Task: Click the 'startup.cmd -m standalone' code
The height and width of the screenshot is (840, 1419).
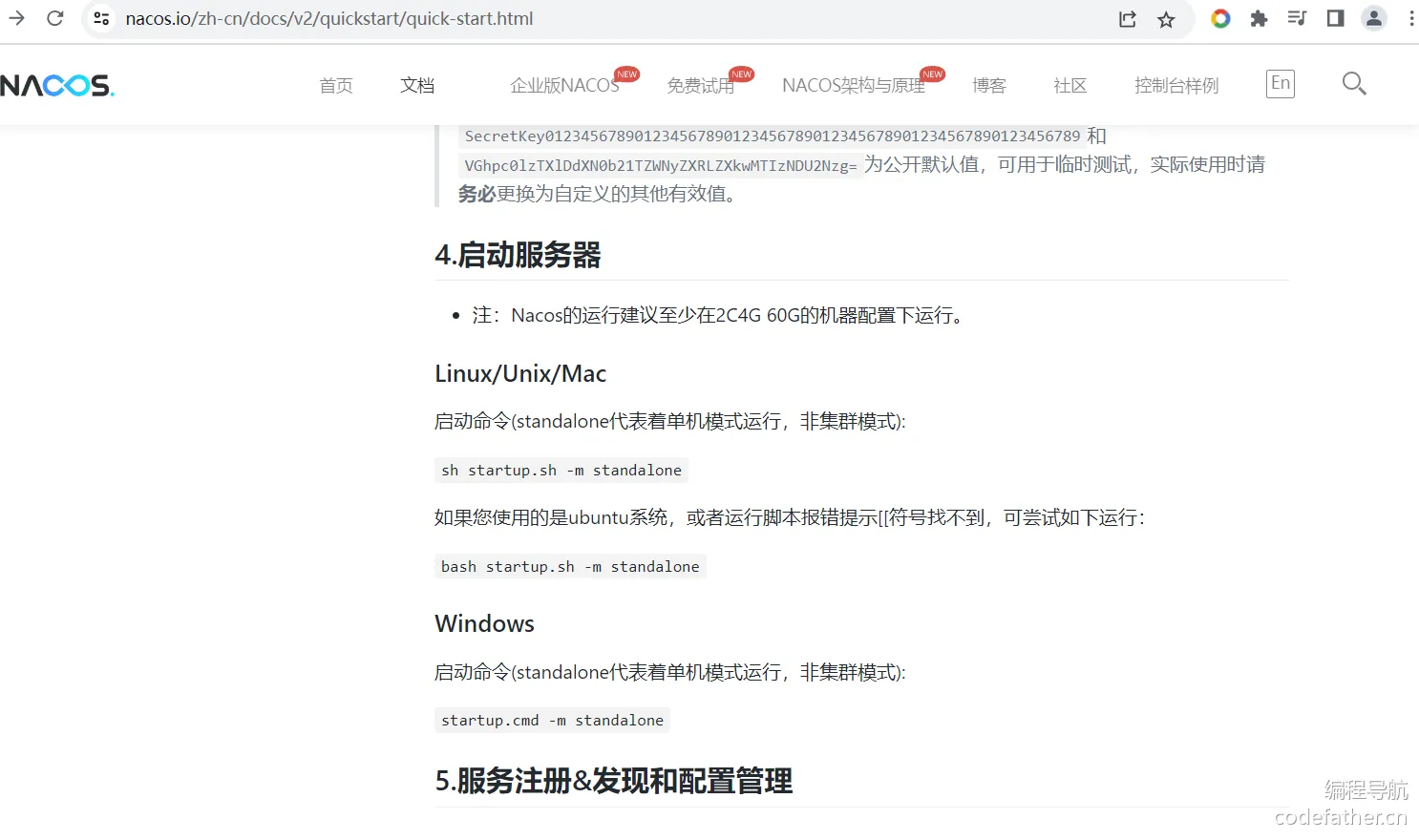Action: coord(552,720)
